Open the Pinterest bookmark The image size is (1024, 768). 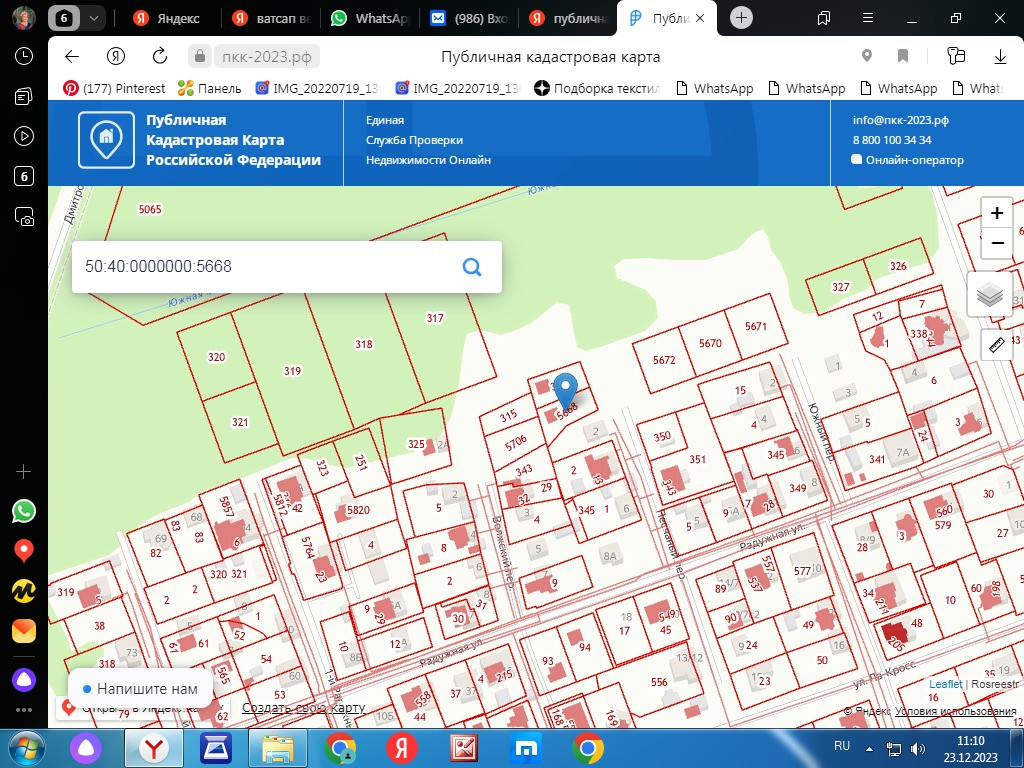tap(114, 88)
